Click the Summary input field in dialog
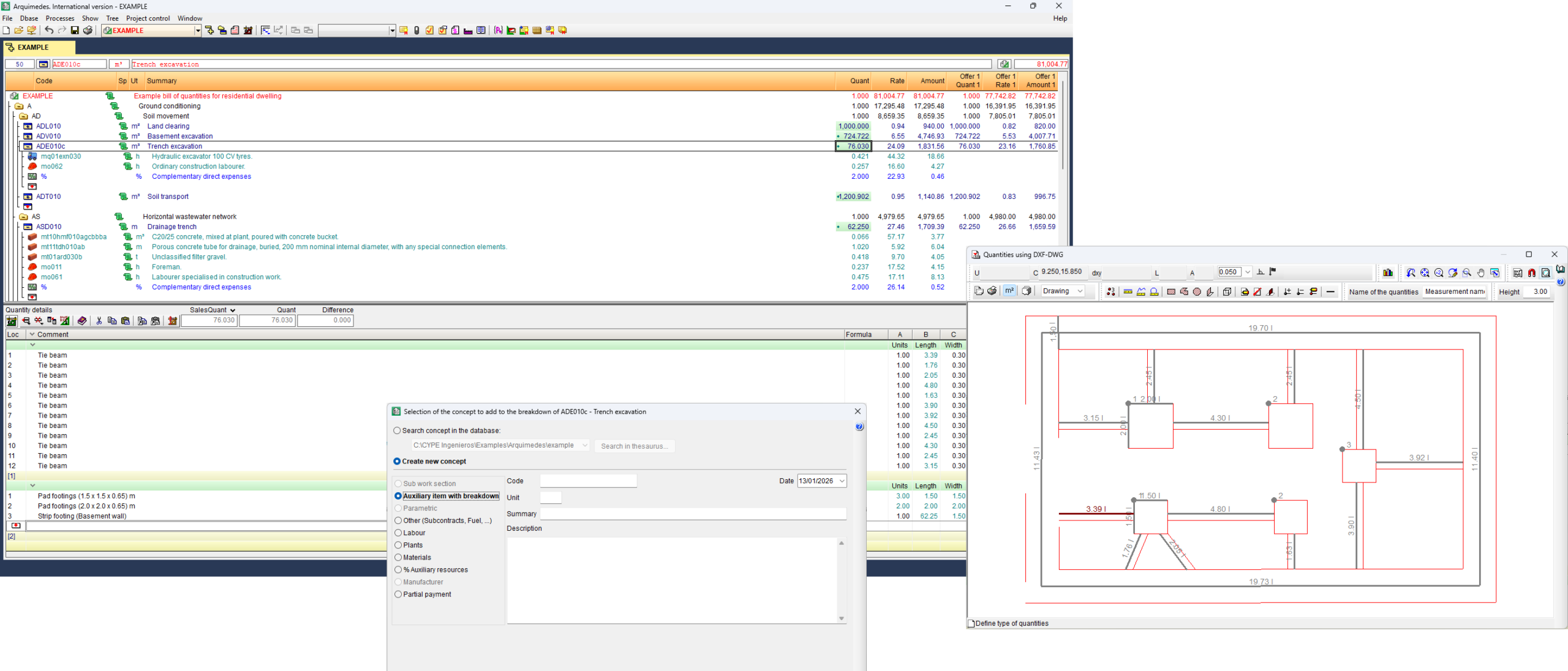Screen dimensions: 1568x671 [x=693, y=514]
